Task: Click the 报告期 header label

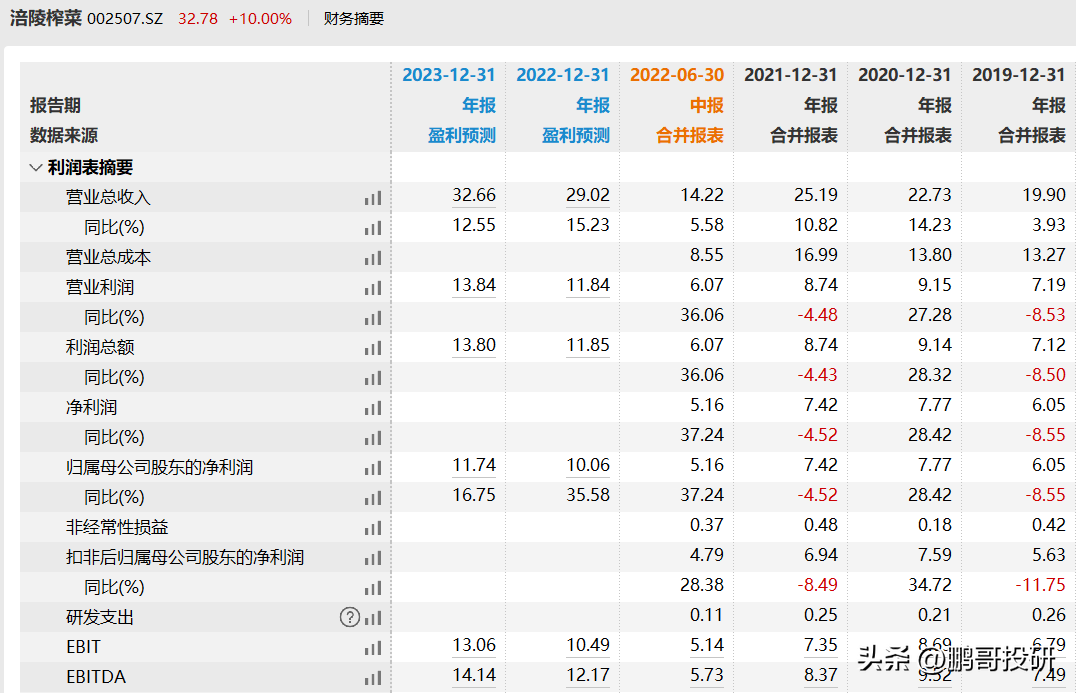Action: pyautogui.click(x=56, y=105)
